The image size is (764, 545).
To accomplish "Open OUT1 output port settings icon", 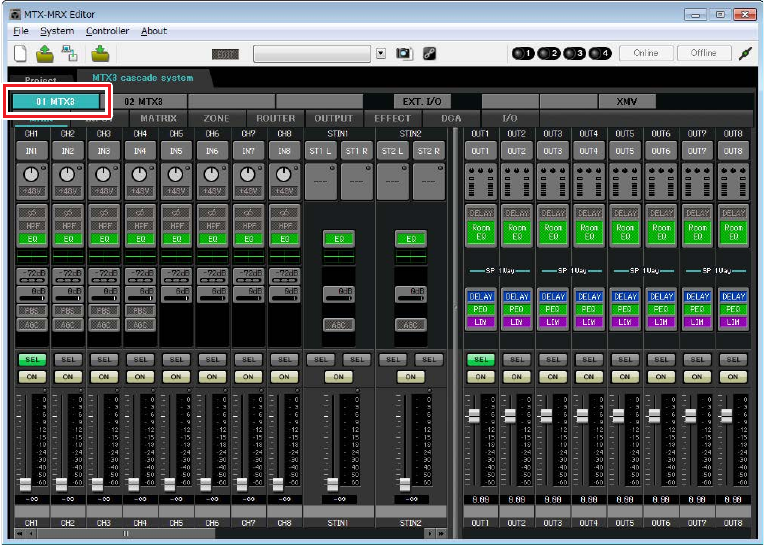I will [x=480, y=182].
